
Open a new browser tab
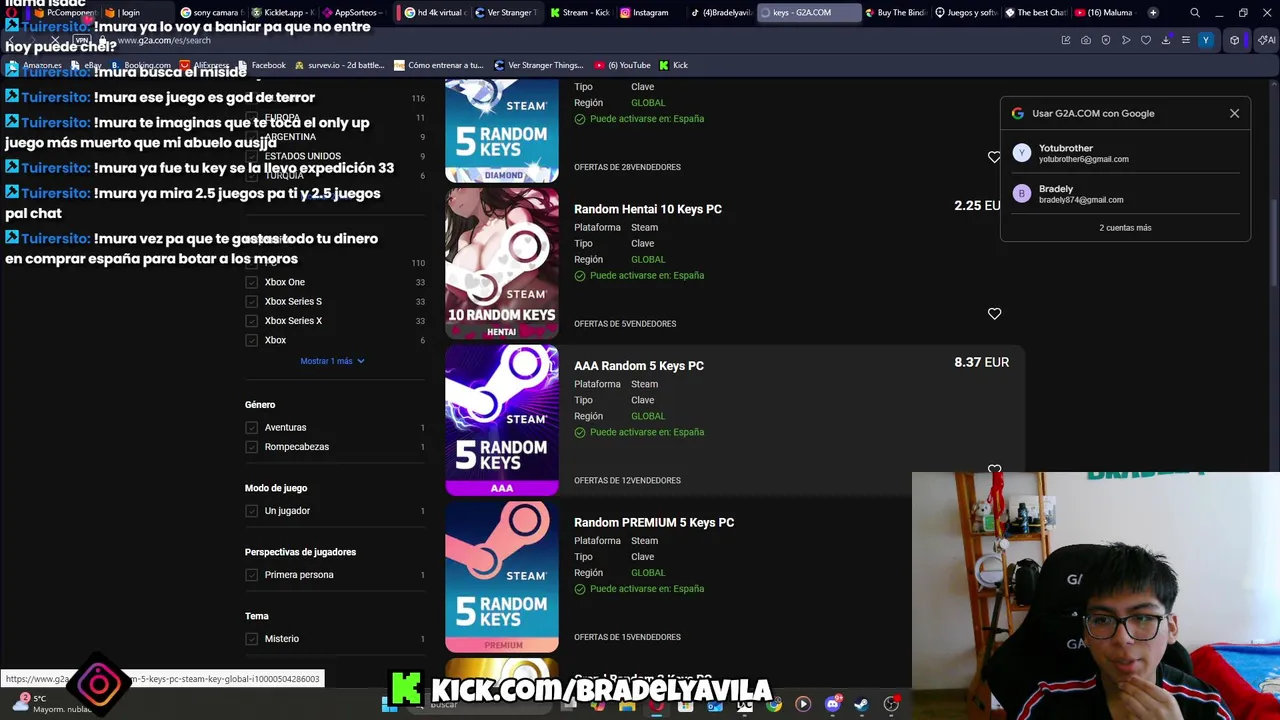point(1153,13)
